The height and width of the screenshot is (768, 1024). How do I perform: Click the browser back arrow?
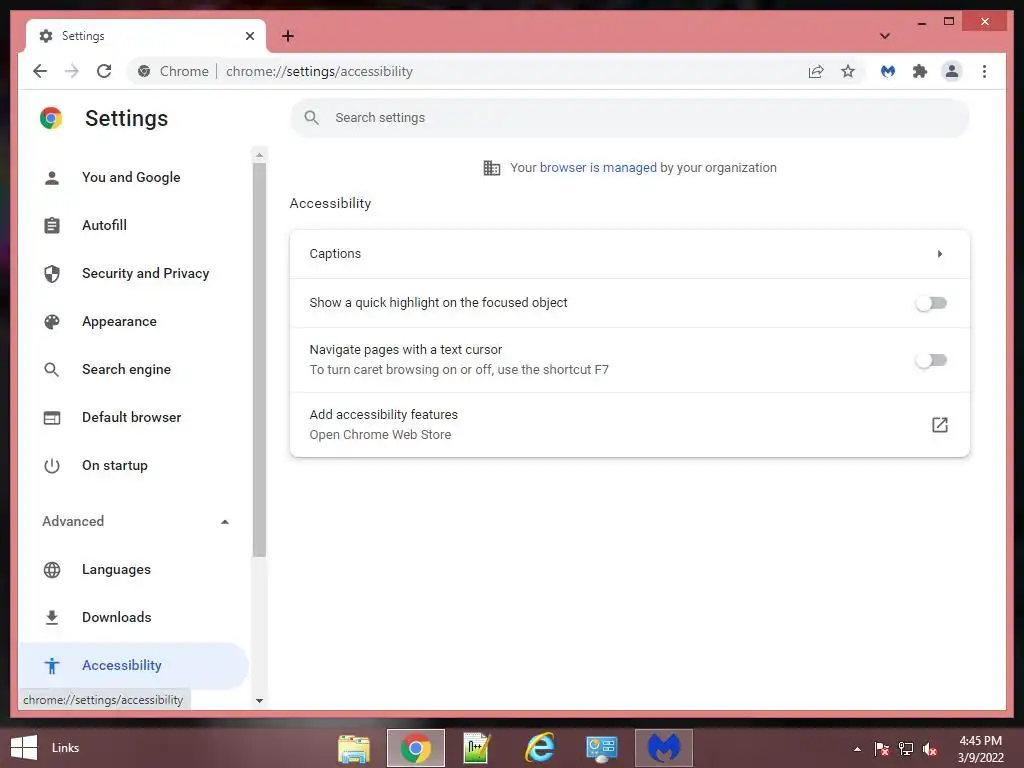coord(40,71)
